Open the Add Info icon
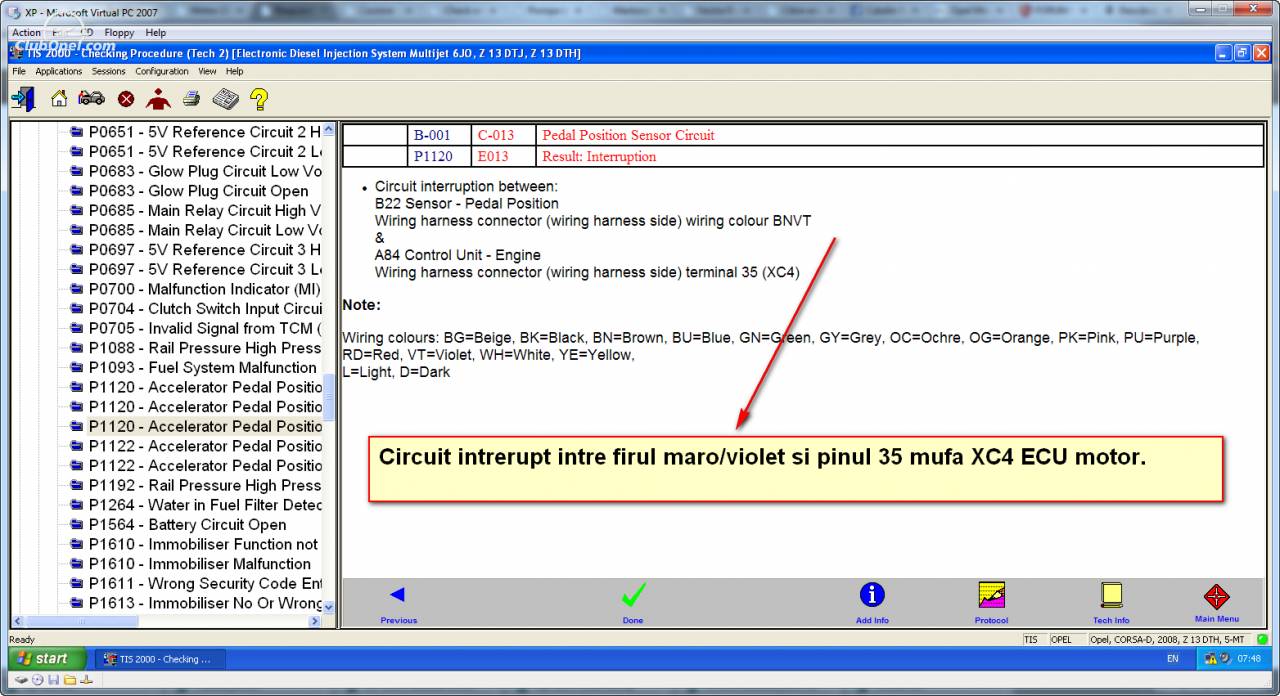 point(872,603)
